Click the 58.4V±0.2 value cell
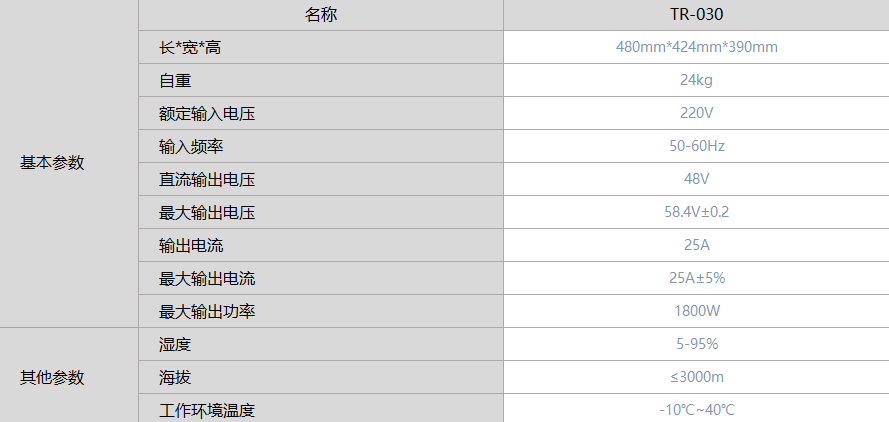This screenshot has height=422, width=889. click(x=697, y=213)
